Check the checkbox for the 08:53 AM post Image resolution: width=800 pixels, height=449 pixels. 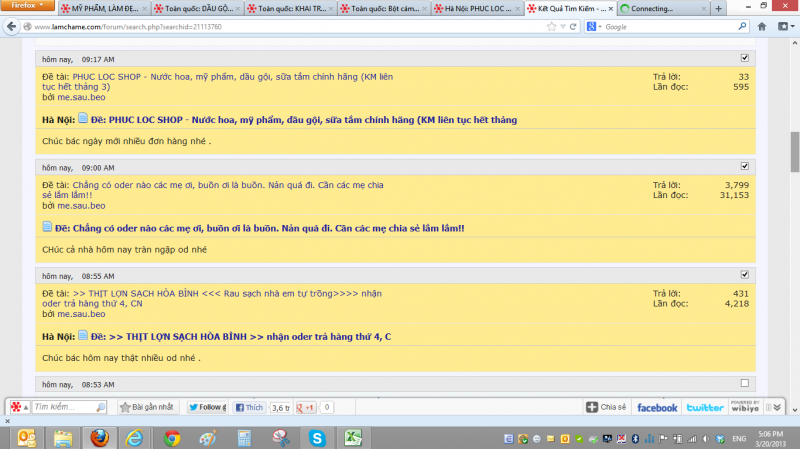[x=744, y=383]
